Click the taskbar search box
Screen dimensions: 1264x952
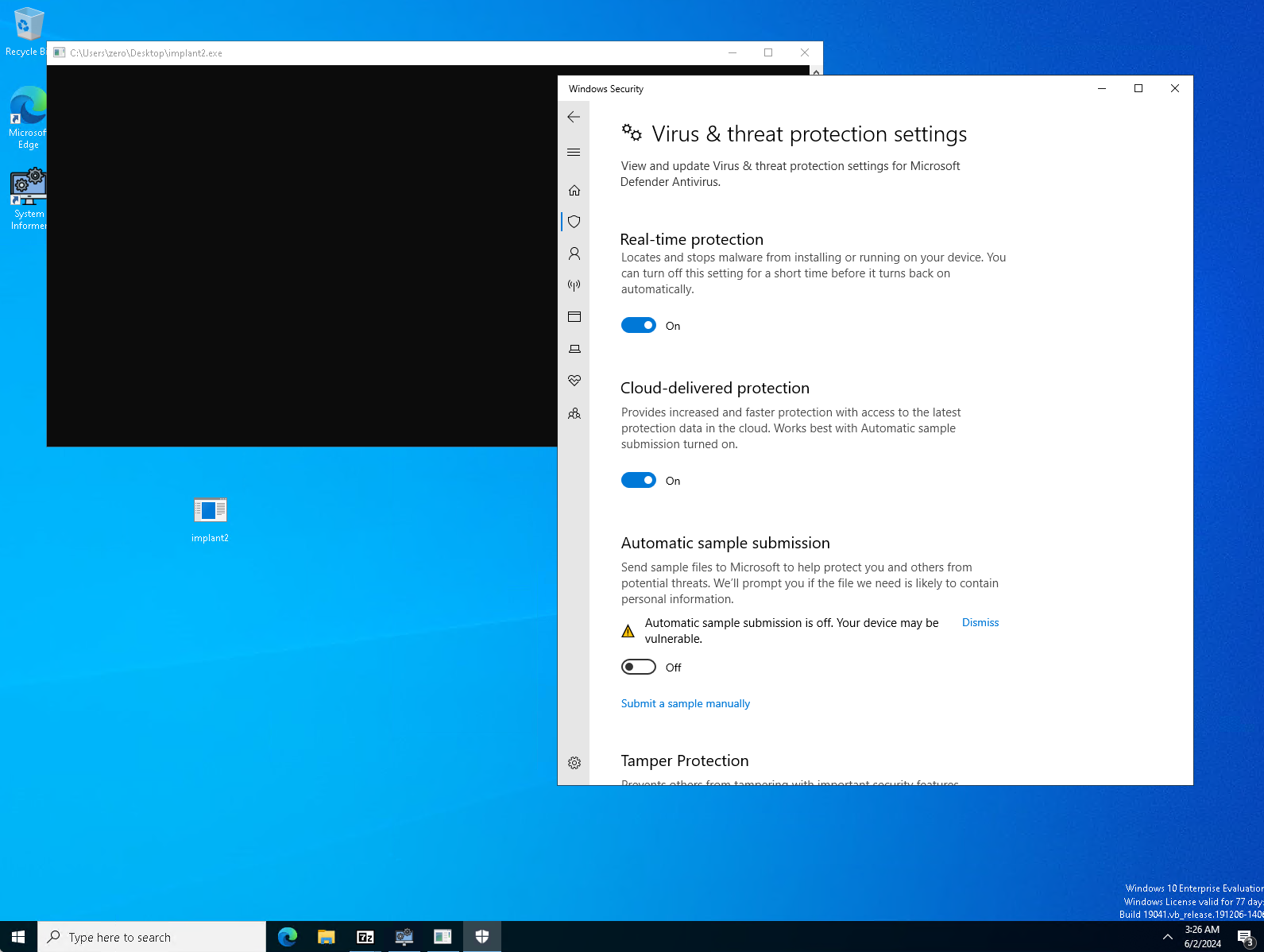point(152,937)
